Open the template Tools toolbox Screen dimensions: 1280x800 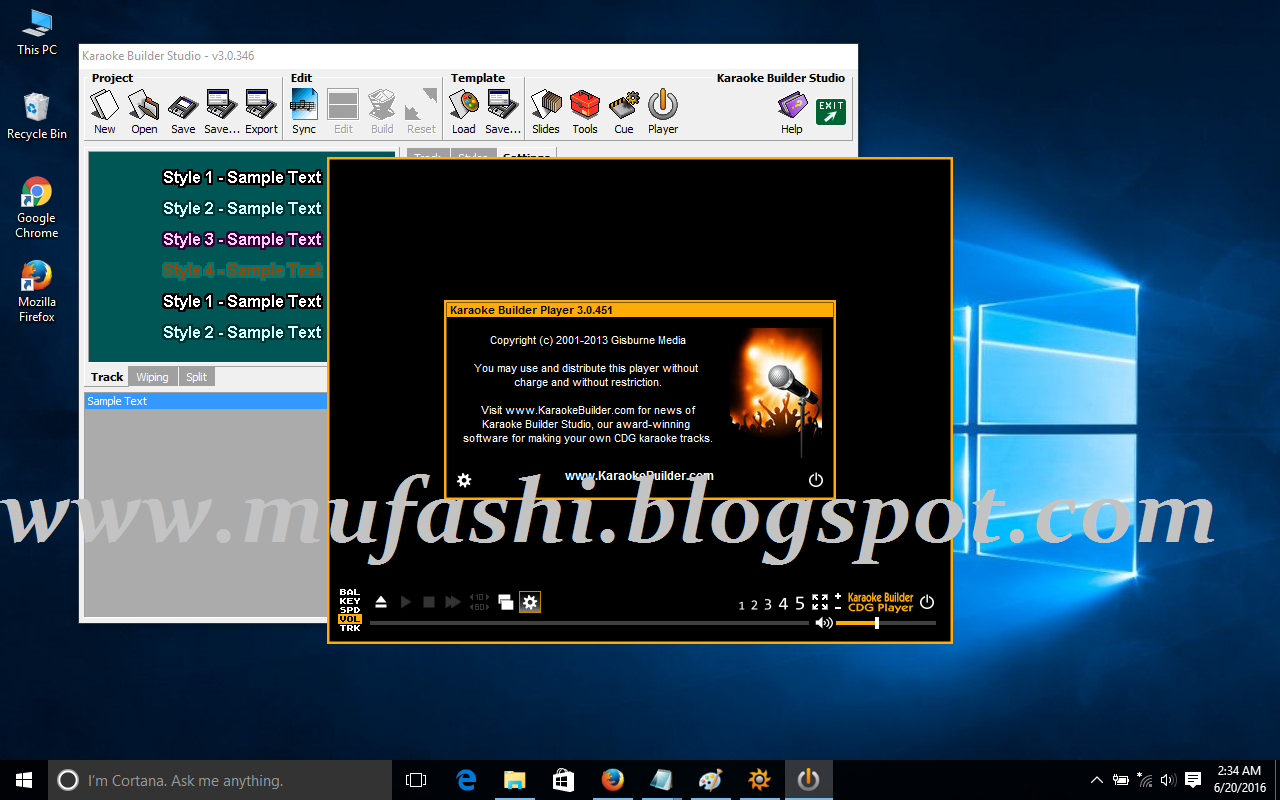coord(584,110)
